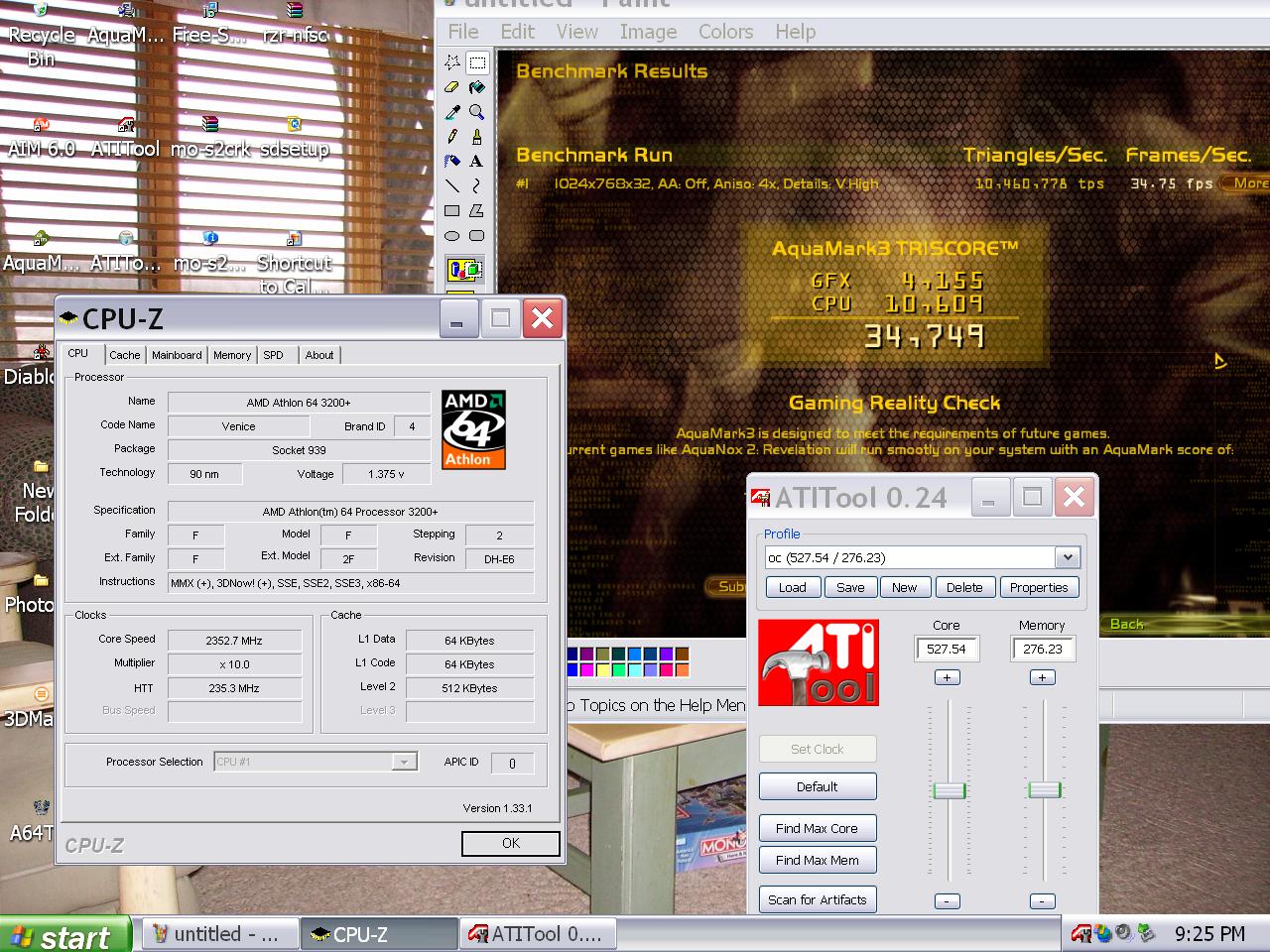Switch to the Cache tab in CPU-Z

click(125, 355)
